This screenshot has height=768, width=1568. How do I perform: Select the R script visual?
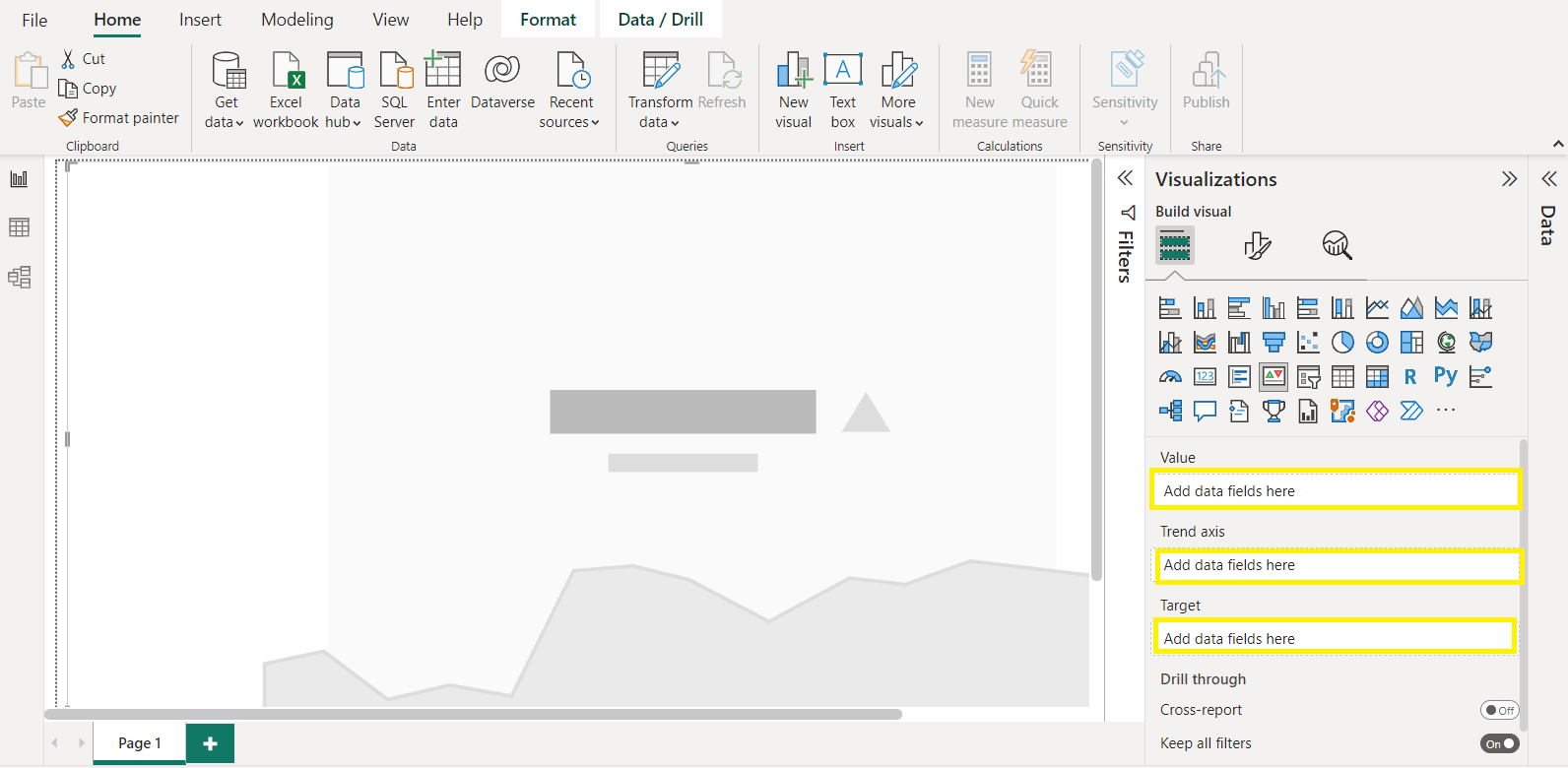(x=1411, y=376)
